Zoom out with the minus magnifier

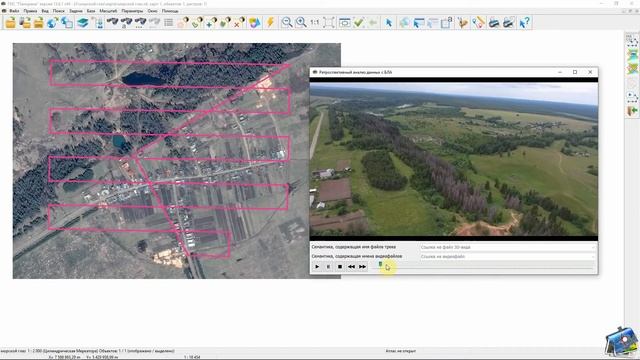tap(287, 22)
